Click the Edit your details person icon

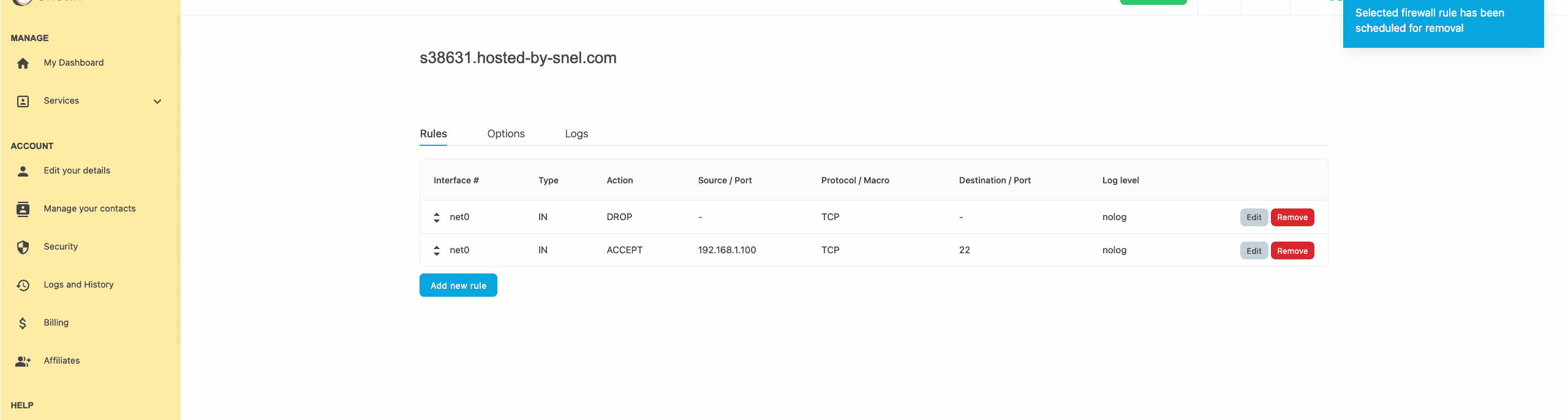point(23,171)
